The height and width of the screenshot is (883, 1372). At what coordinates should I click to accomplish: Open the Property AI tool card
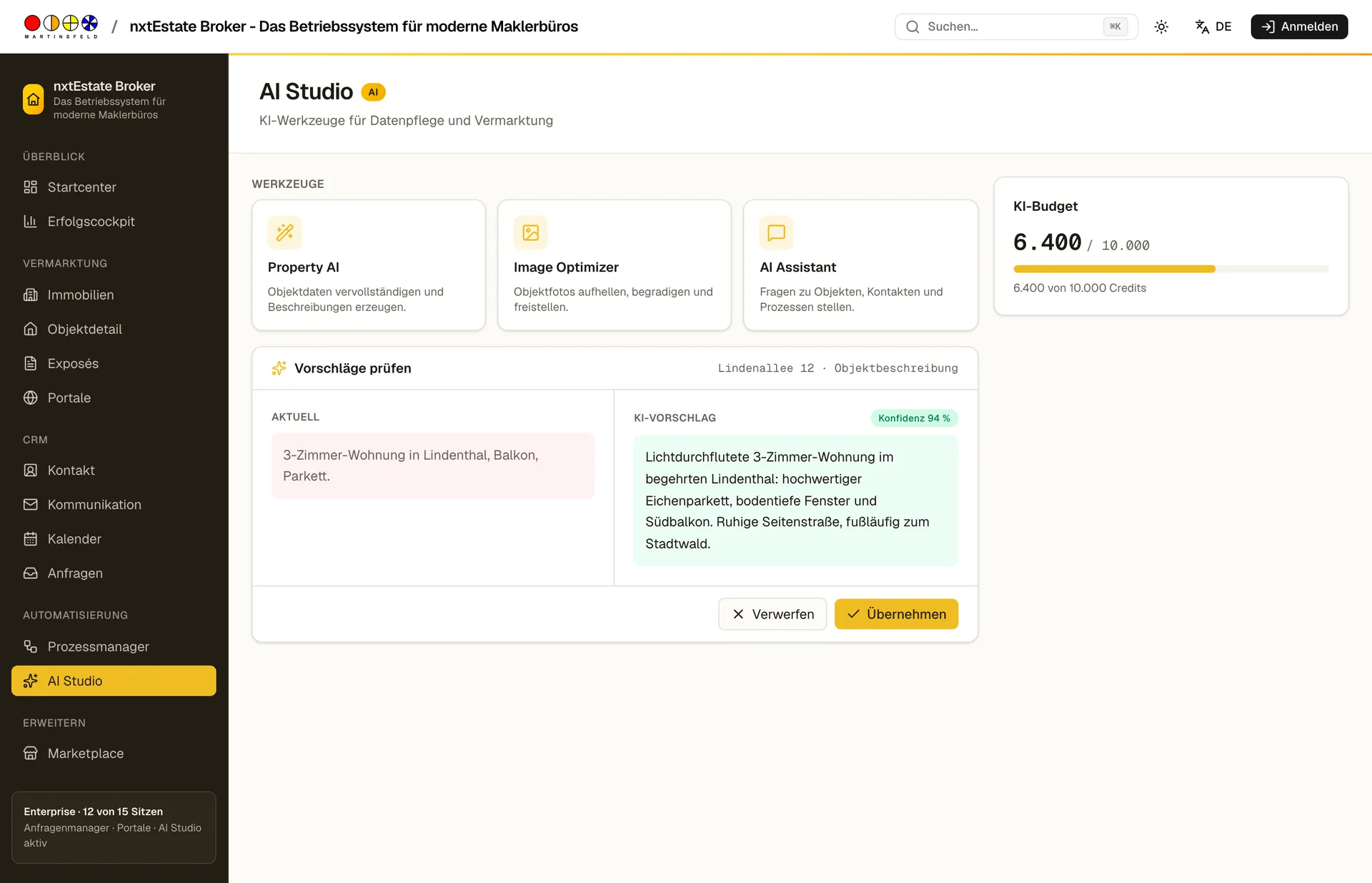(x=369, y=265)
